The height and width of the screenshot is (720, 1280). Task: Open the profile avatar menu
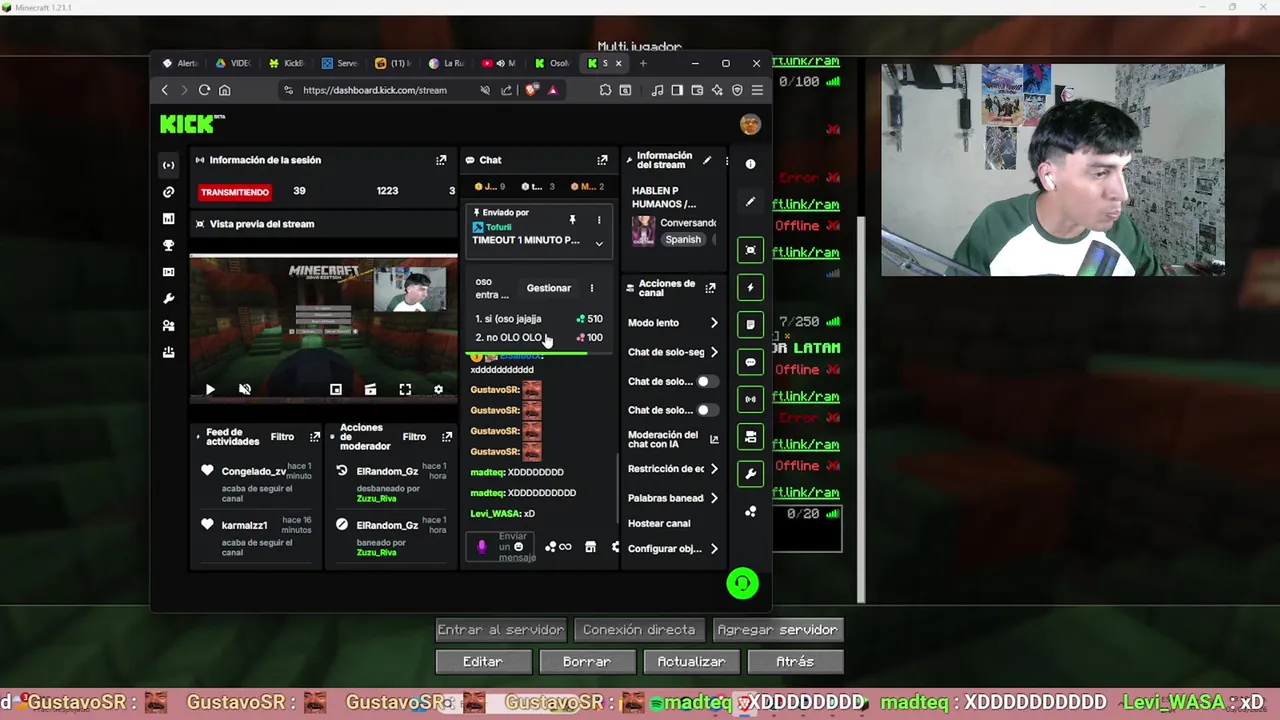coord(750,124)
